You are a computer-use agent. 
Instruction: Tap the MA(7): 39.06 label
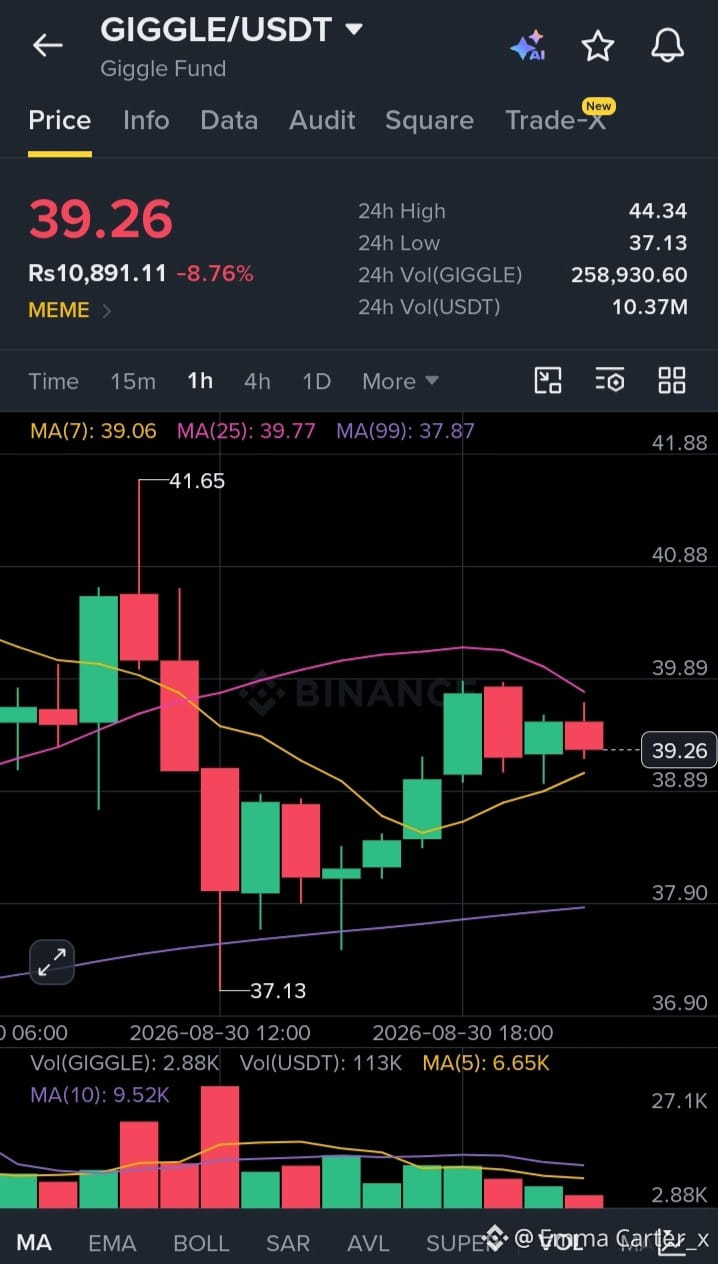click(93, 431)
